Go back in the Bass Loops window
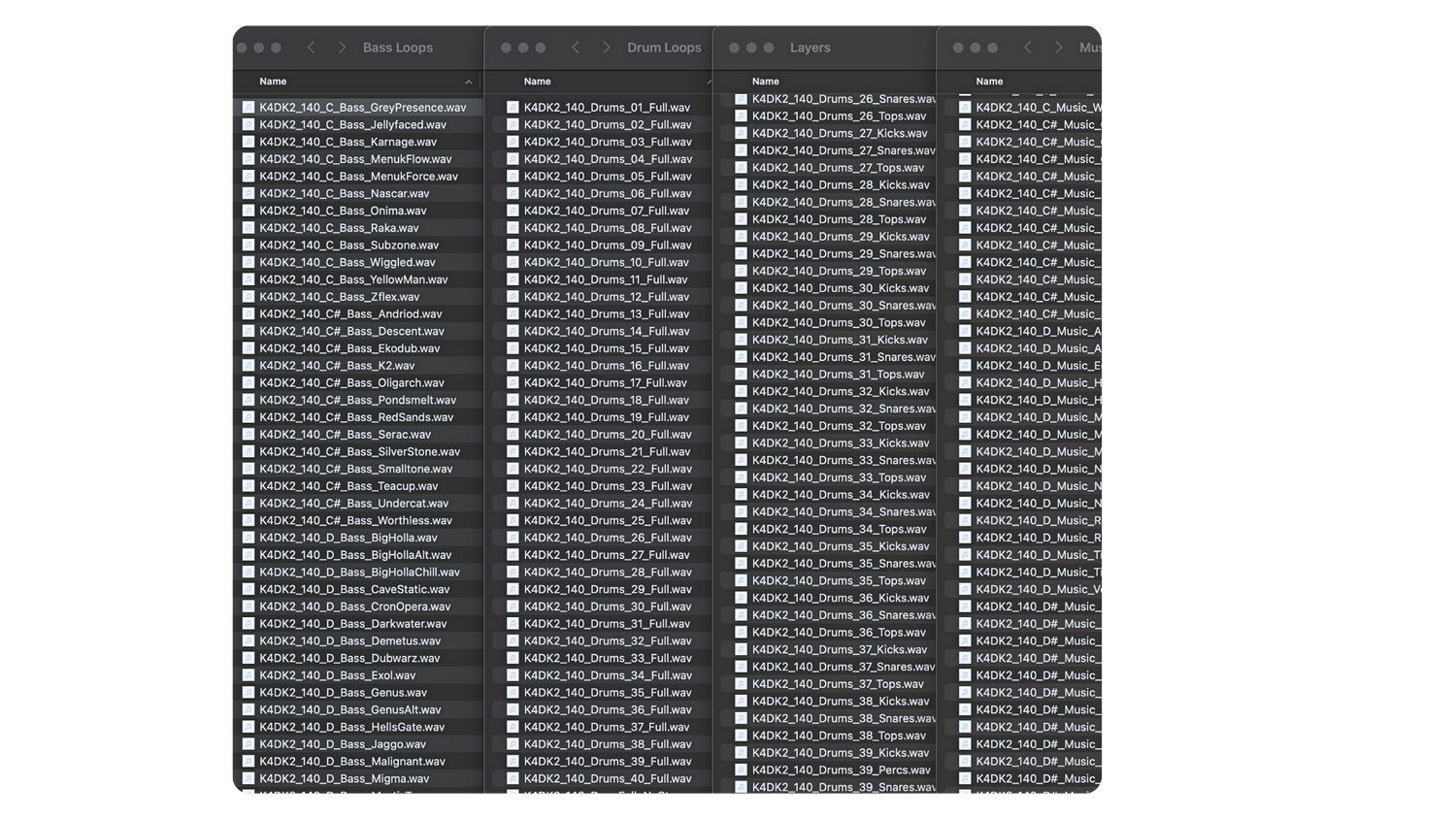1456x819 pixels. pyautogui.click(x=312, y=48)
